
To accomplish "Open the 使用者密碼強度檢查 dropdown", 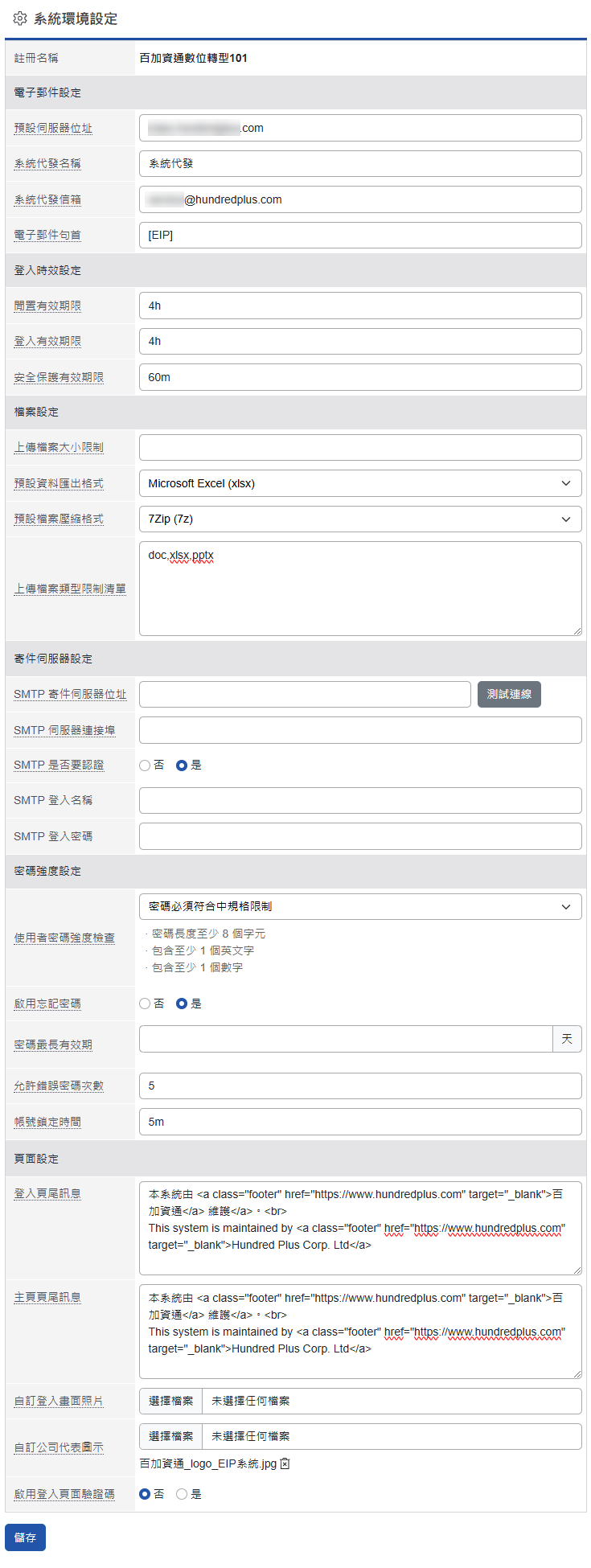I will pos(360,906).
